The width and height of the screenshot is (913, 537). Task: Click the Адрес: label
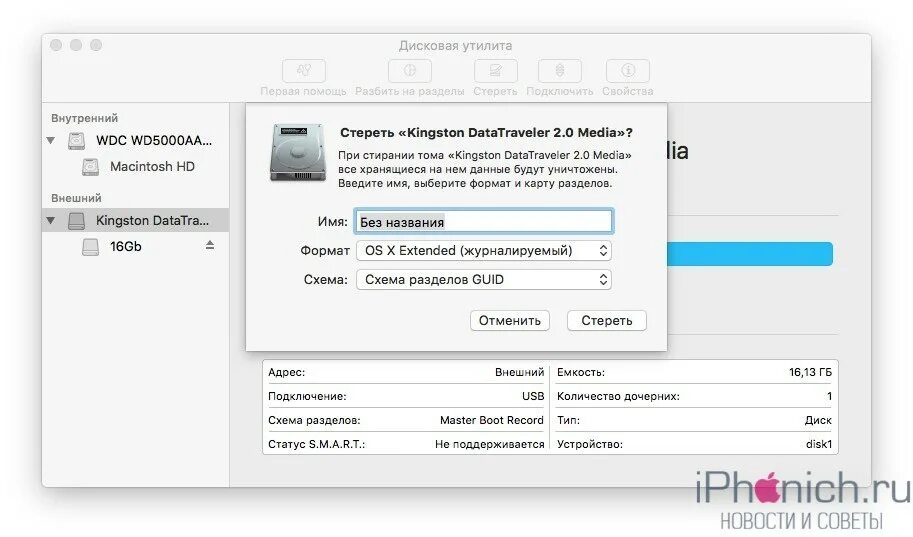(286, 372)
